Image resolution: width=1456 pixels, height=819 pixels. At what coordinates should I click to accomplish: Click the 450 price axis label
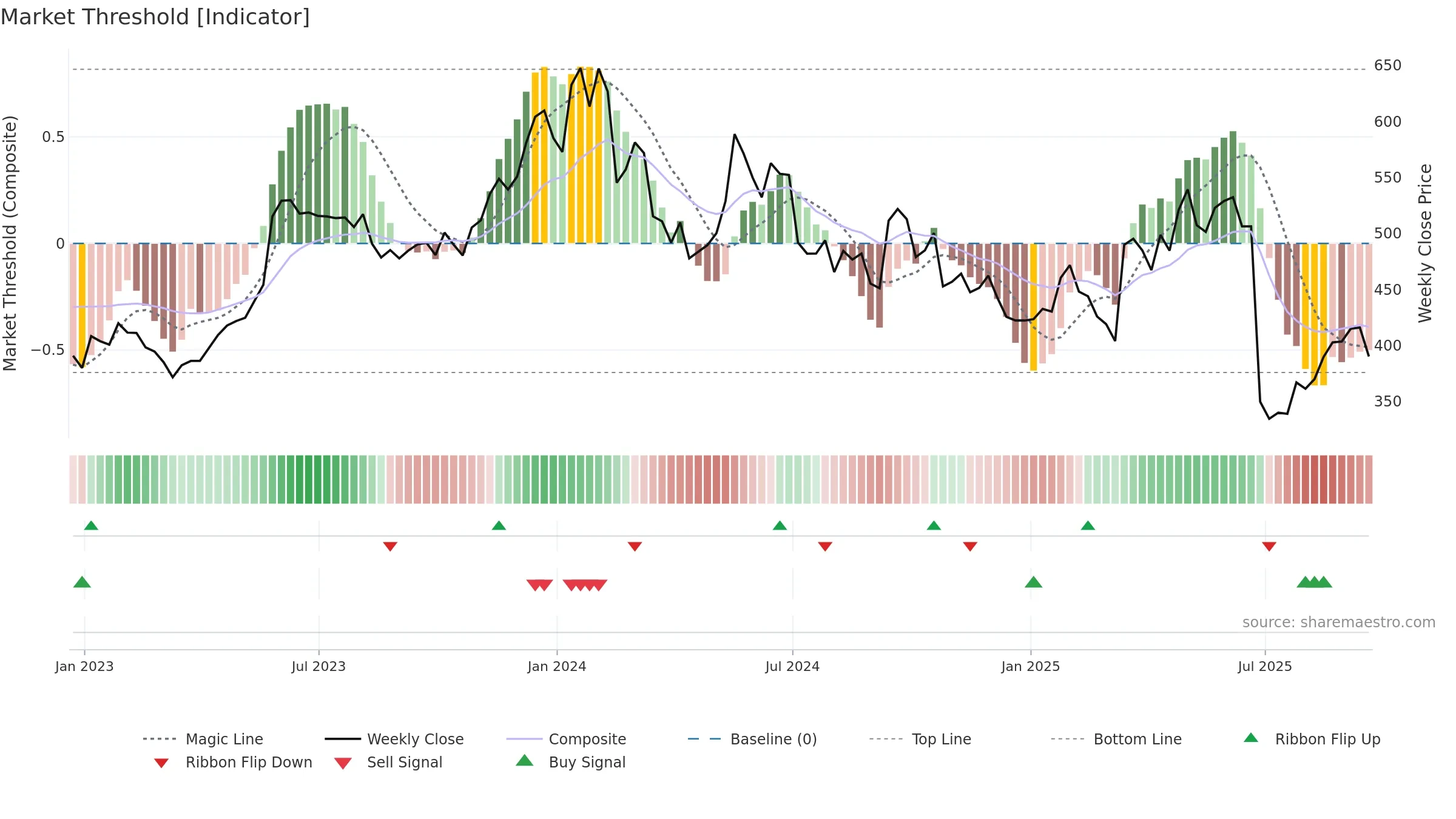click(1388, 290)
